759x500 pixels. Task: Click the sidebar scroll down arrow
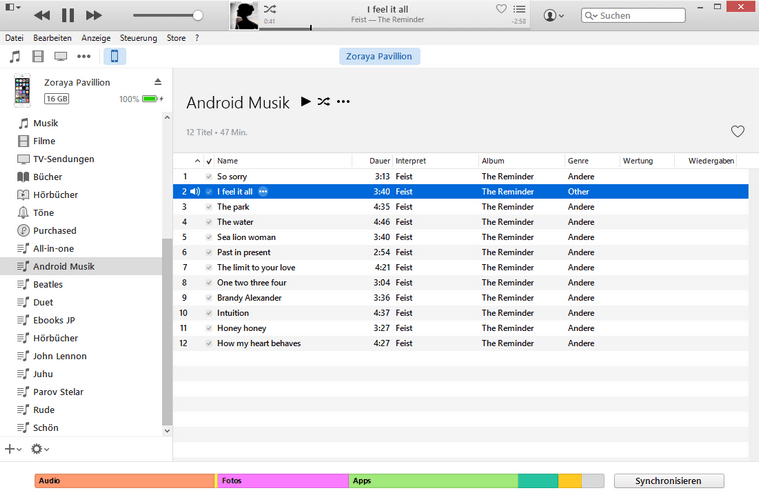point(167,431)
